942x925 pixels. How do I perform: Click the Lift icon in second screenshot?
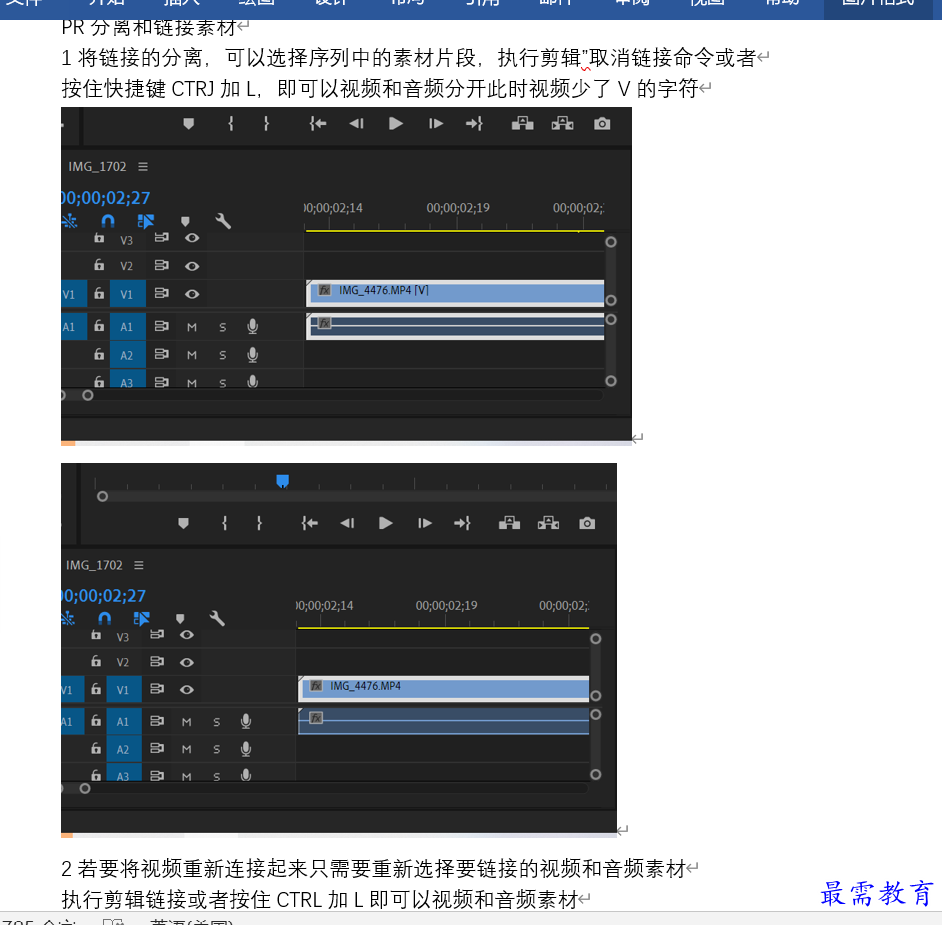pyautogui.click(x=509, y=523)
